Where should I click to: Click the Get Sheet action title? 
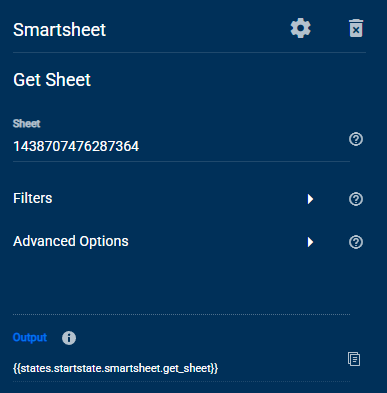pos(52,80)
